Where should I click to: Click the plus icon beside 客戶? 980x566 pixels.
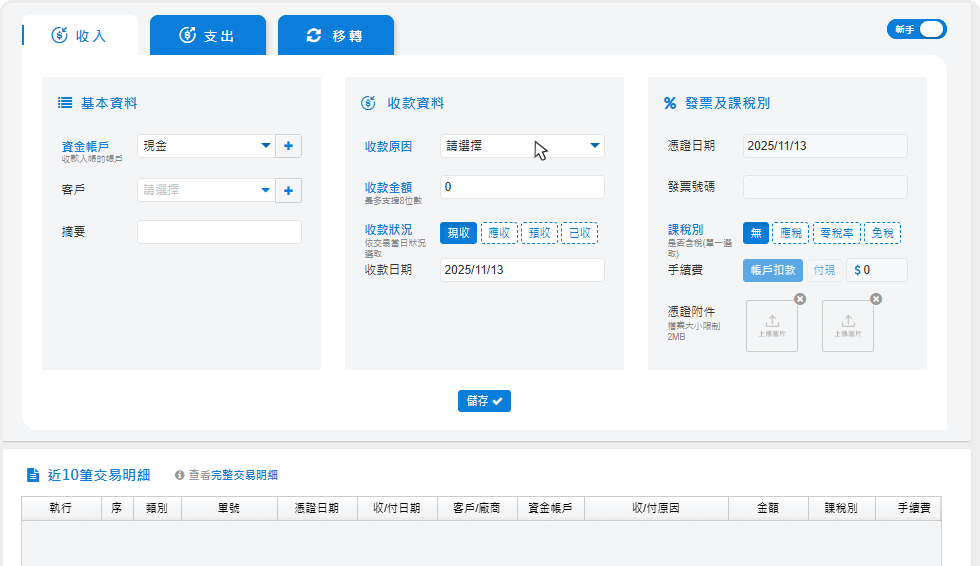[288, 190]
